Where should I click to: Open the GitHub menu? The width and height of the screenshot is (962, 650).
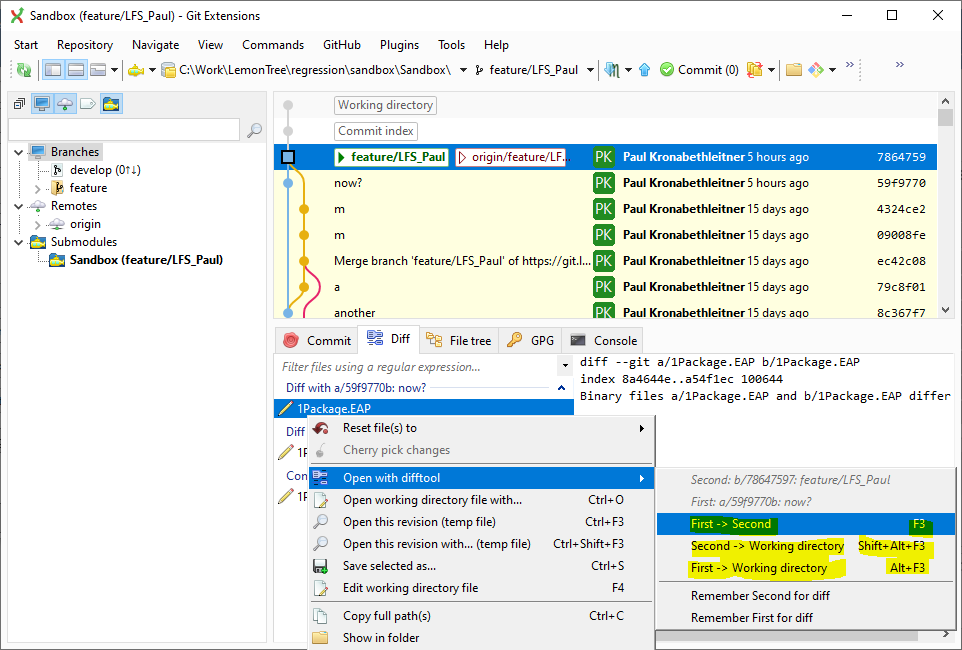tap(340, 45)
